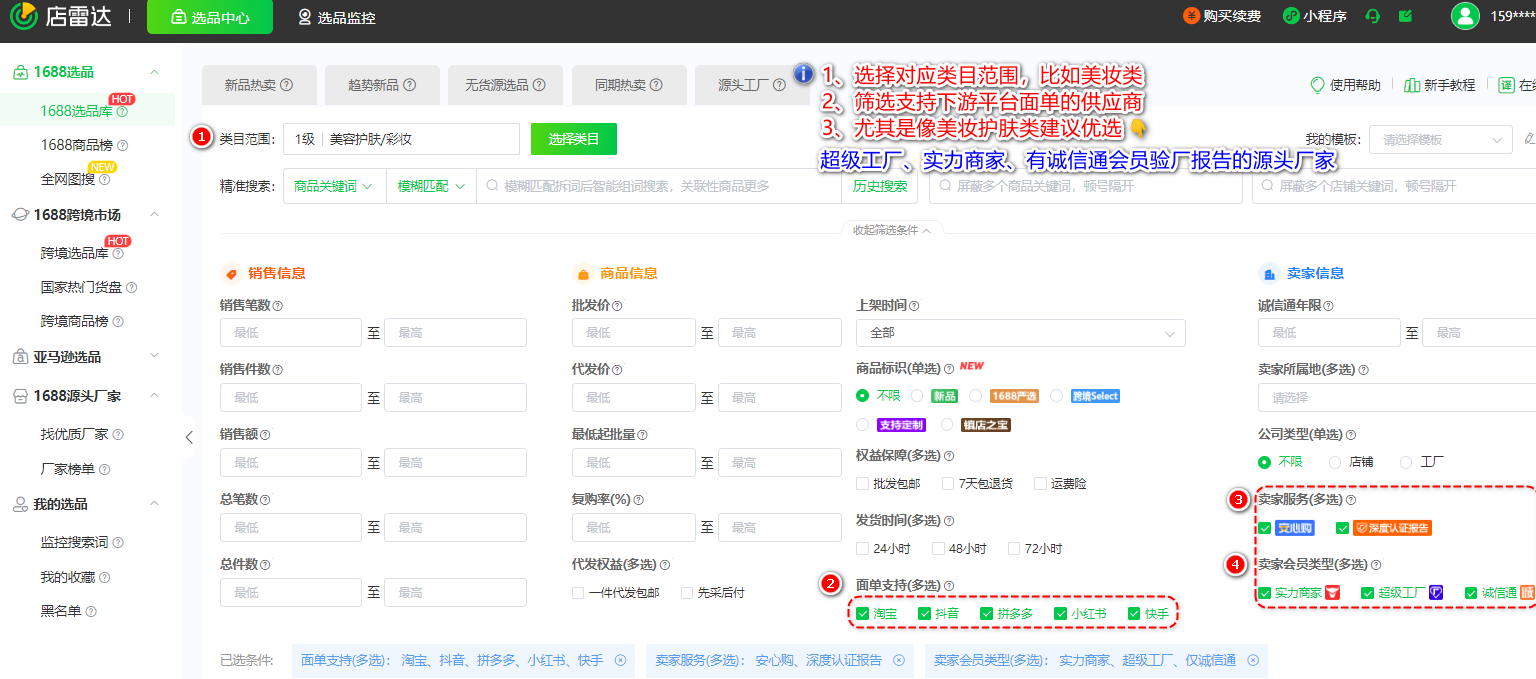Click the user avatar icon next to 159****

coord(1465,17)
